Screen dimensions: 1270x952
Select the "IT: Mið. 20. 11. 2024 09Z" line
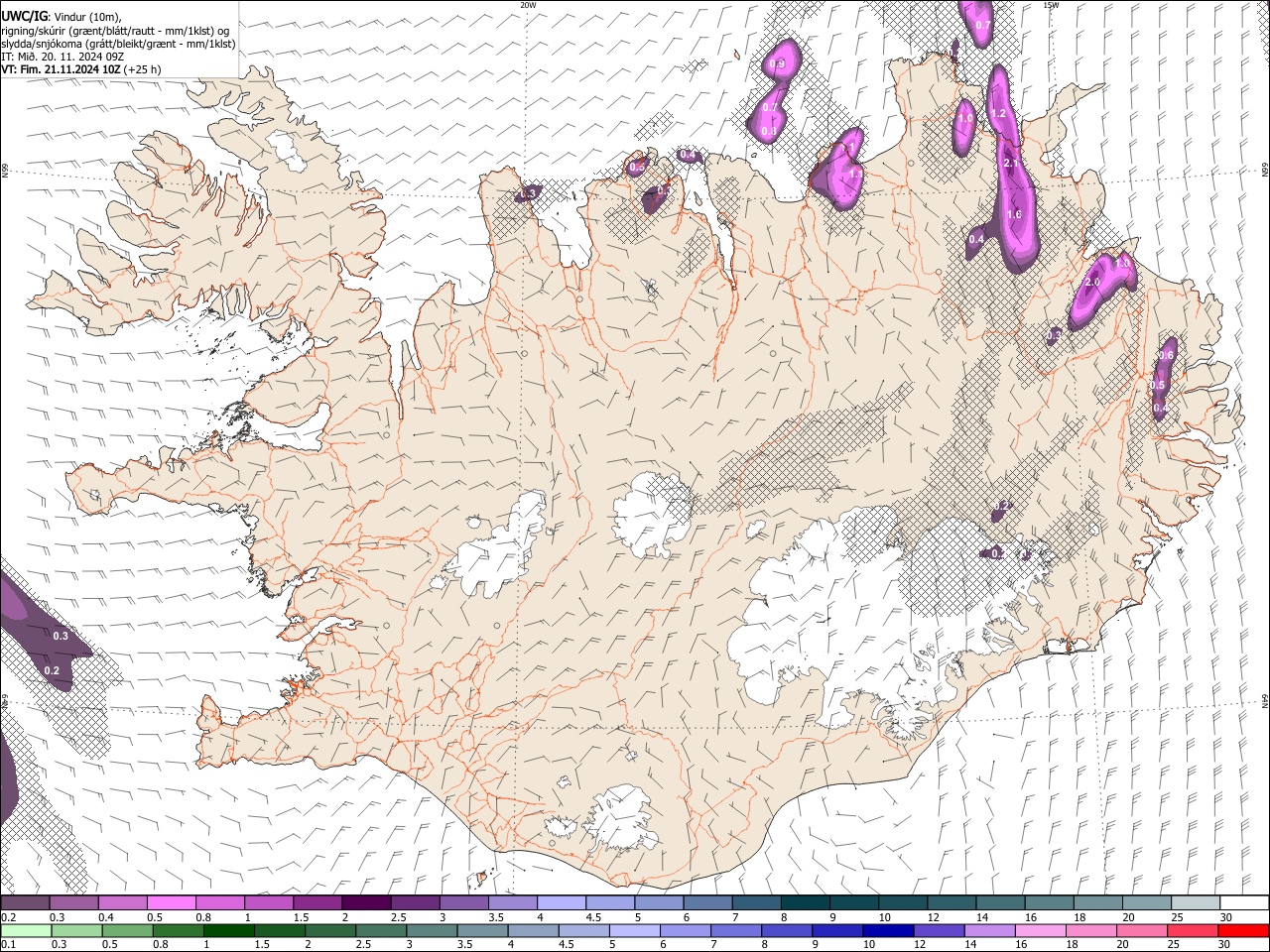coord(63,57)
